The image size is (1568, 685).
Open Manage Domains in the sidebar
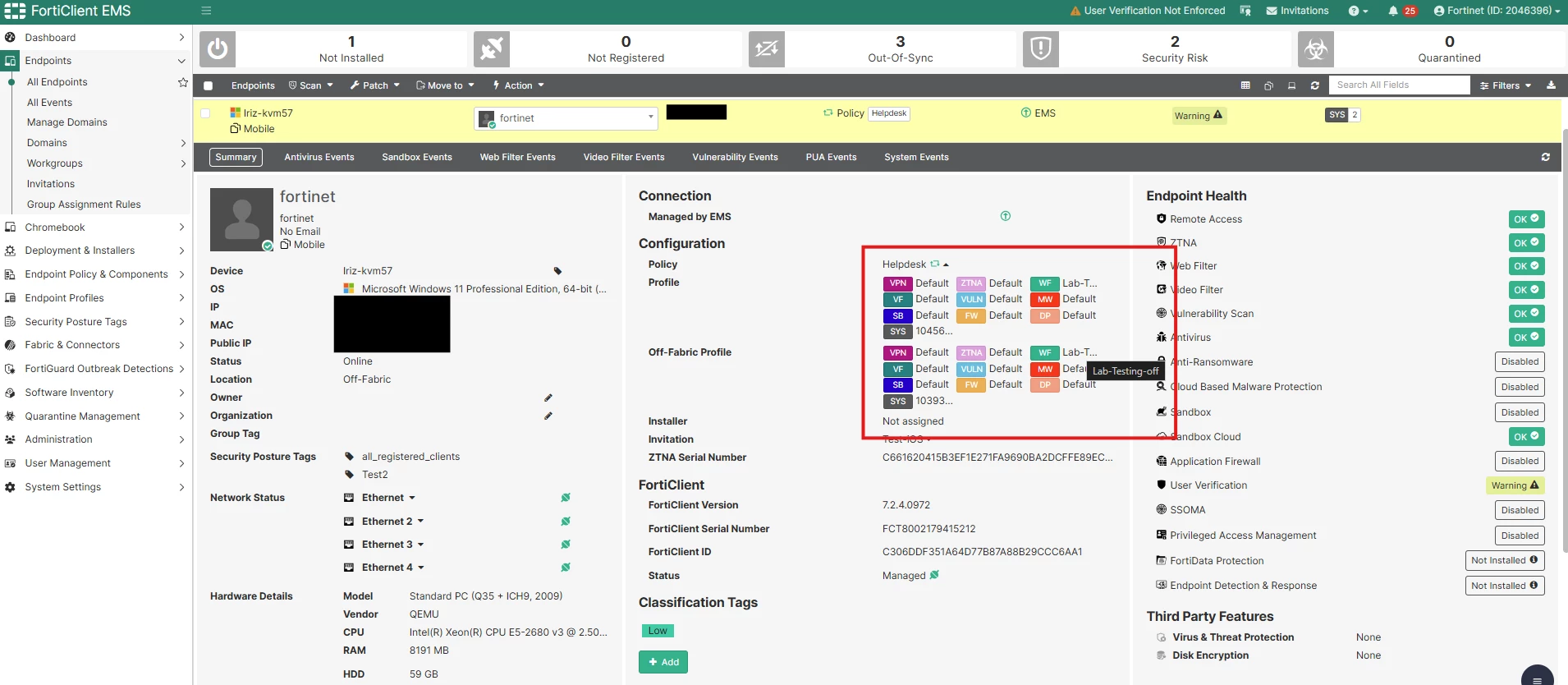(67, 122)
